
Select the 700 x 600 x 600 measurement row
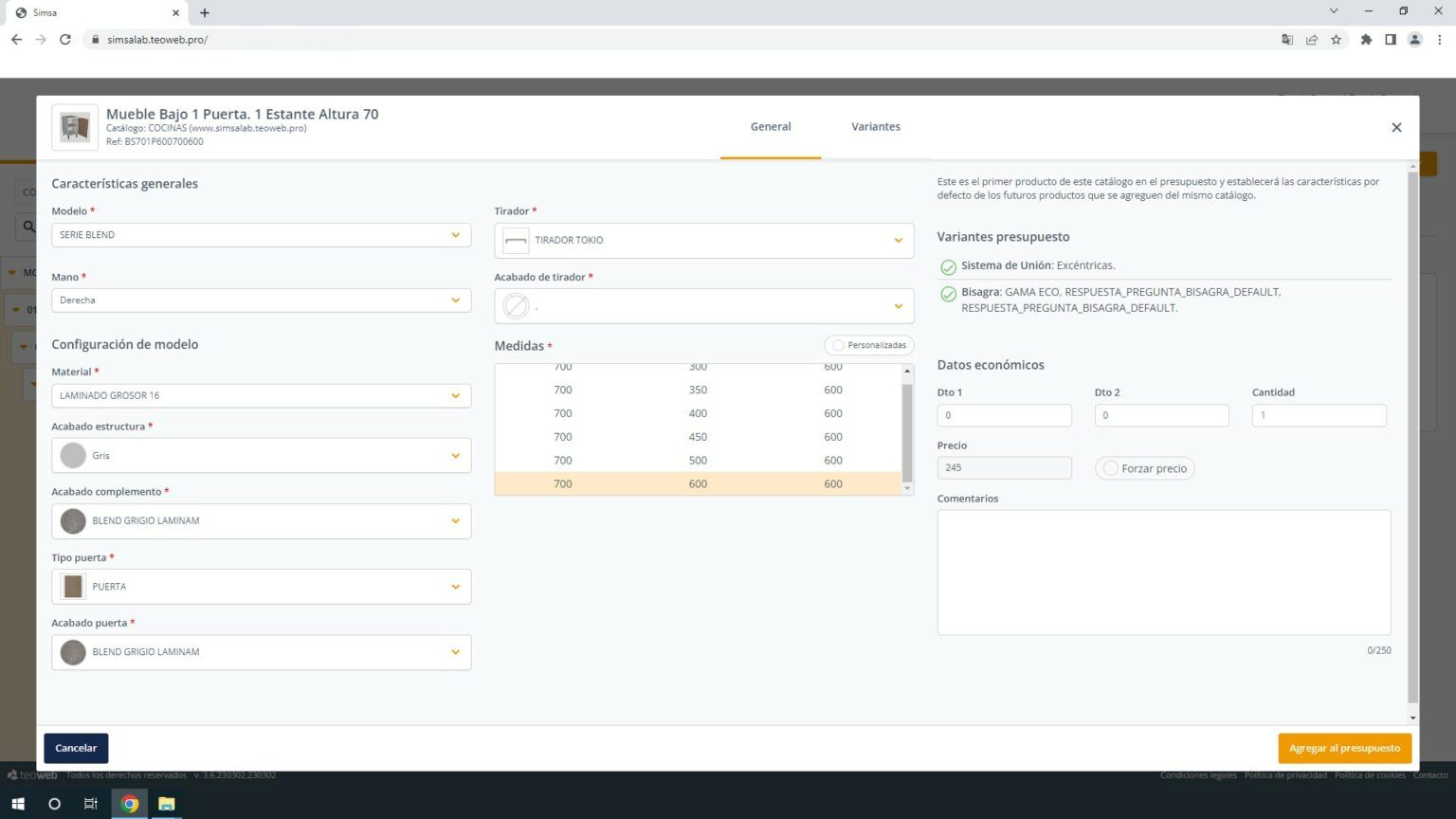point(698,483)
